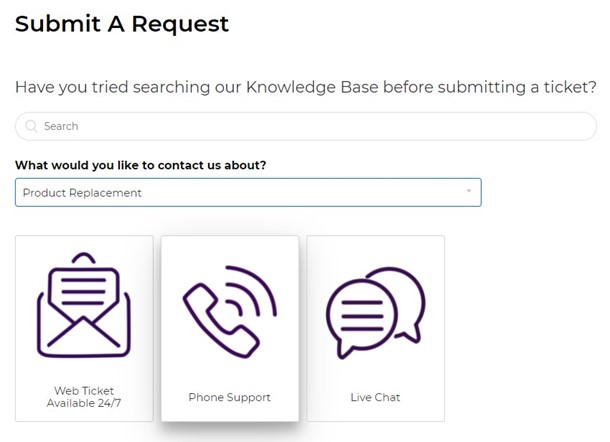The width and height of the screenshot is (610, 442).
Task: Click the contact topic question label
Action: (x=141, y=165)
